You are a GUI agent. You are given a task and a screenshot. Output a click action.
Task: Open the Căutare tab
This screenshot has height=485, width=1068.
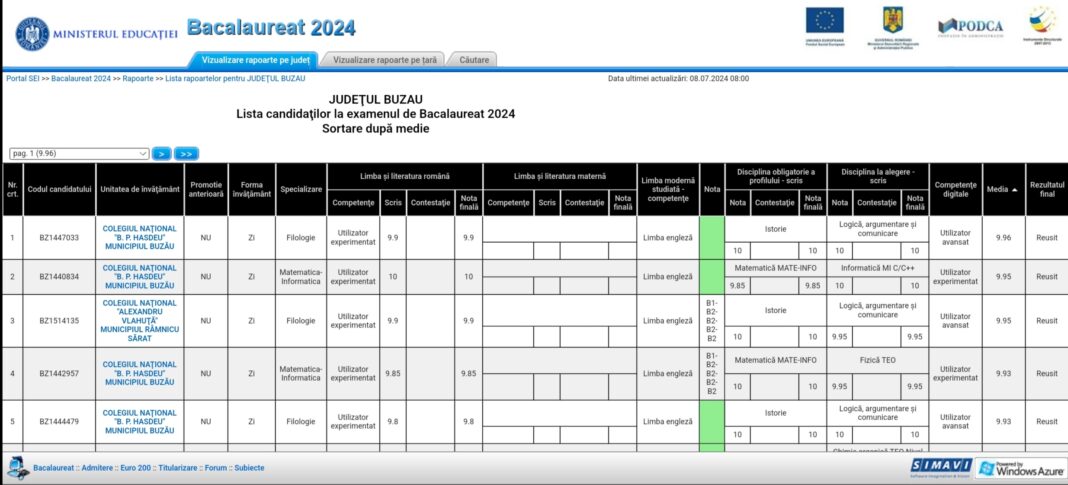point(474,60)
